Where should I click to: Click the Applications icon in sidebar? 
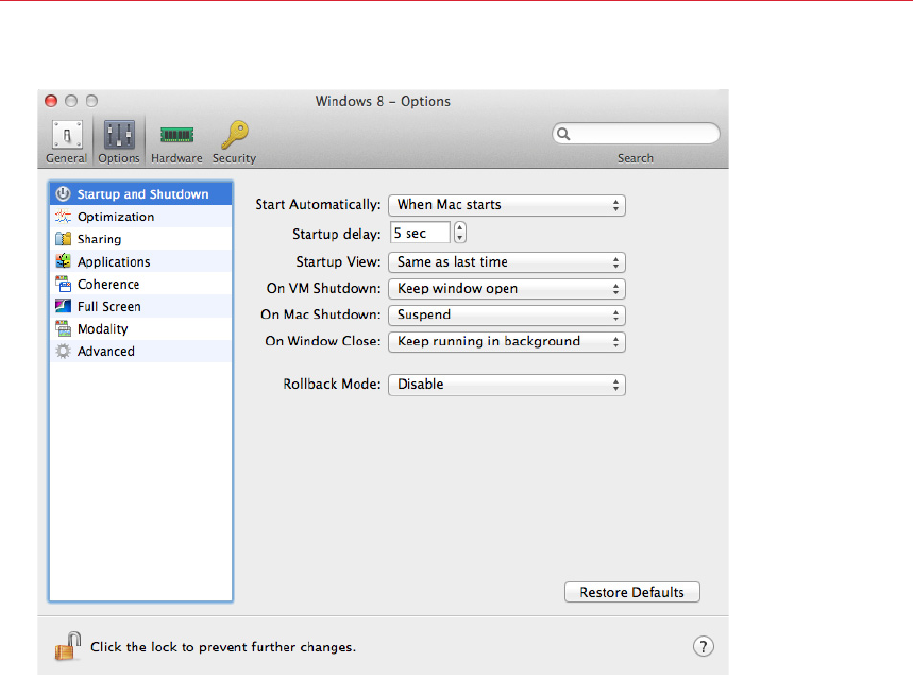(x=63, y=261)
